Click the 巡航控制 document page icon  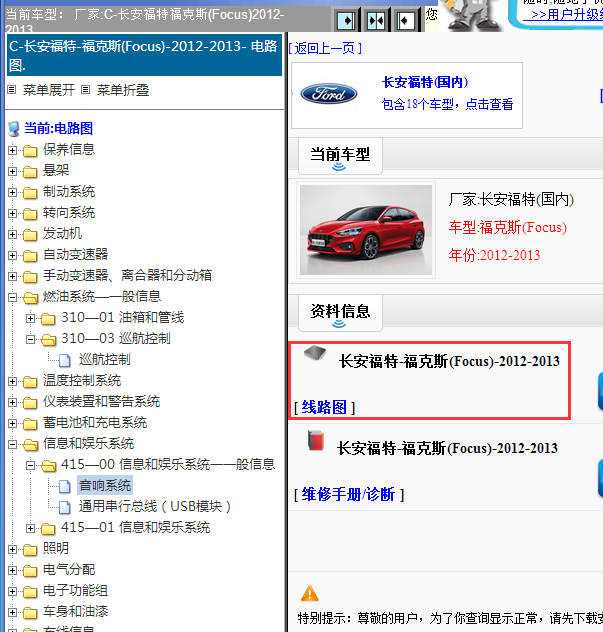64,360
